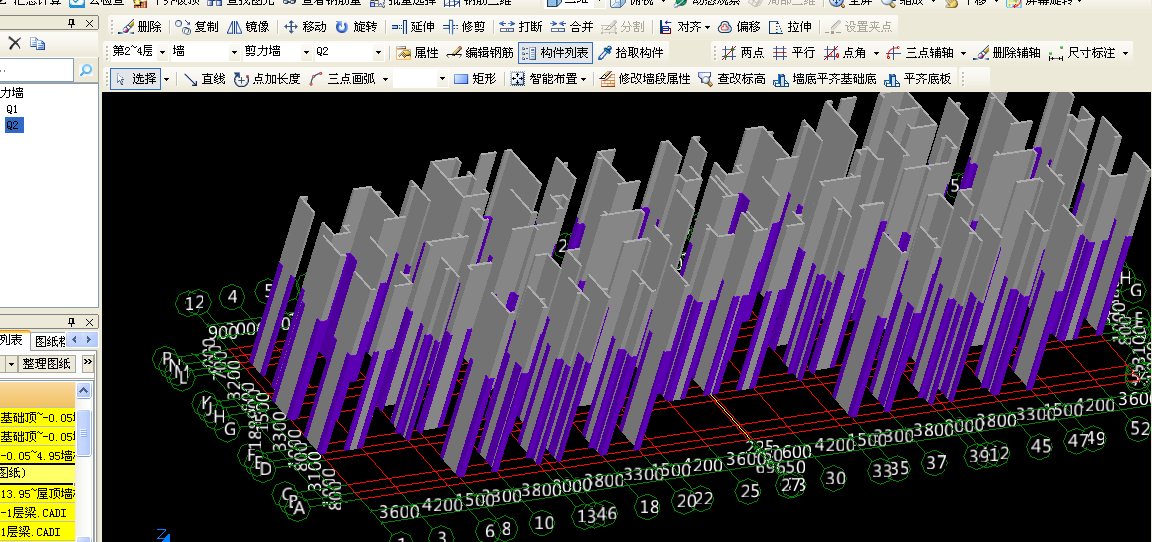Screen dimensions: 1152x542
Task: Pin the lower drawing list panel
Action: coord(71,322)
